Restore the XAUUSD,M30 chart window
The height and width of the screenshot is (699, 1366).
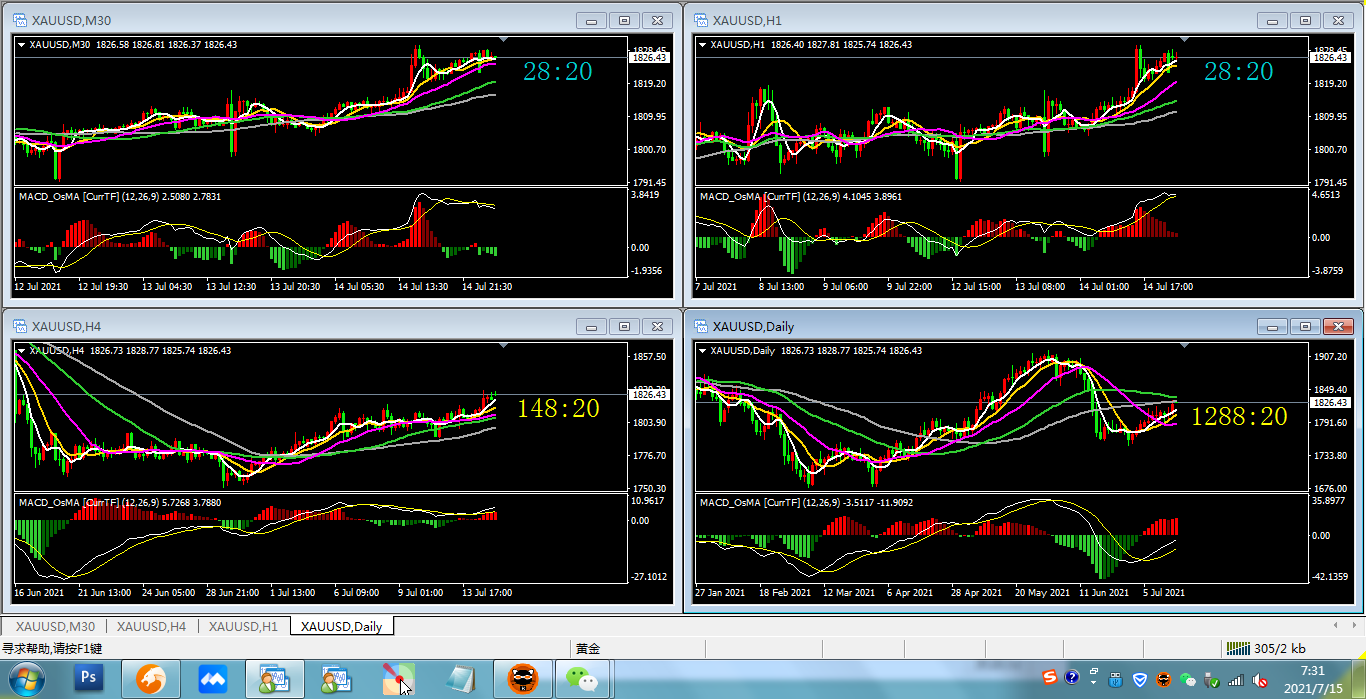pos(625,20)
